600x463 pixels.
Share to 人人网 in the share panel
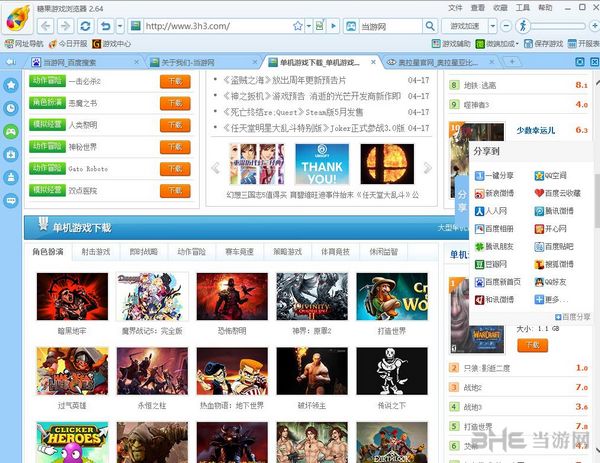click(x=491, y=211)
